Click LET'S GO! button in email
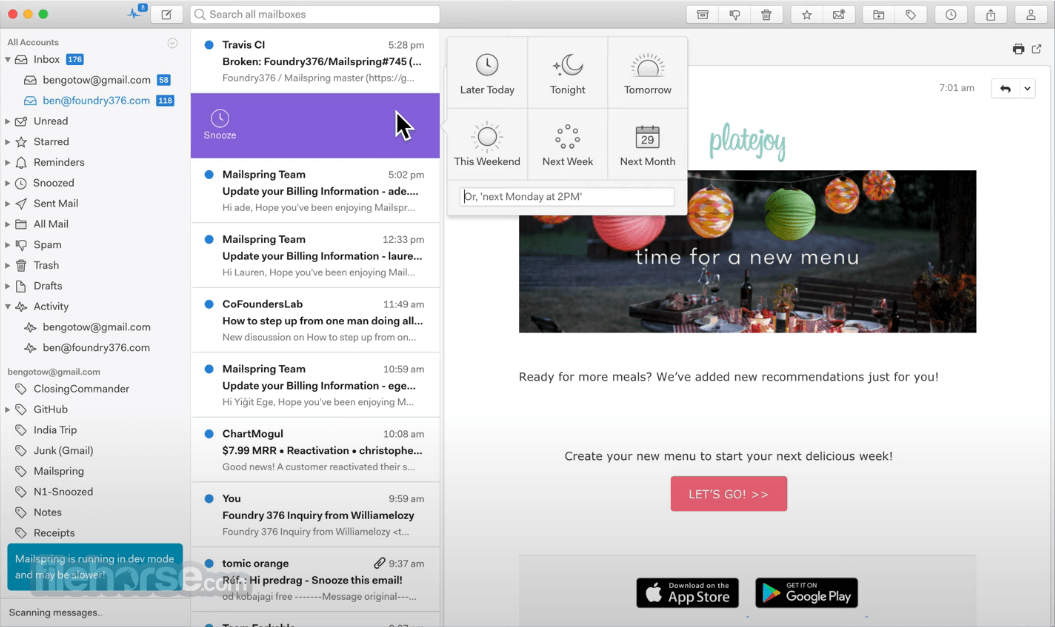This screenshot has width=1055, height=627. pos(729,494)
